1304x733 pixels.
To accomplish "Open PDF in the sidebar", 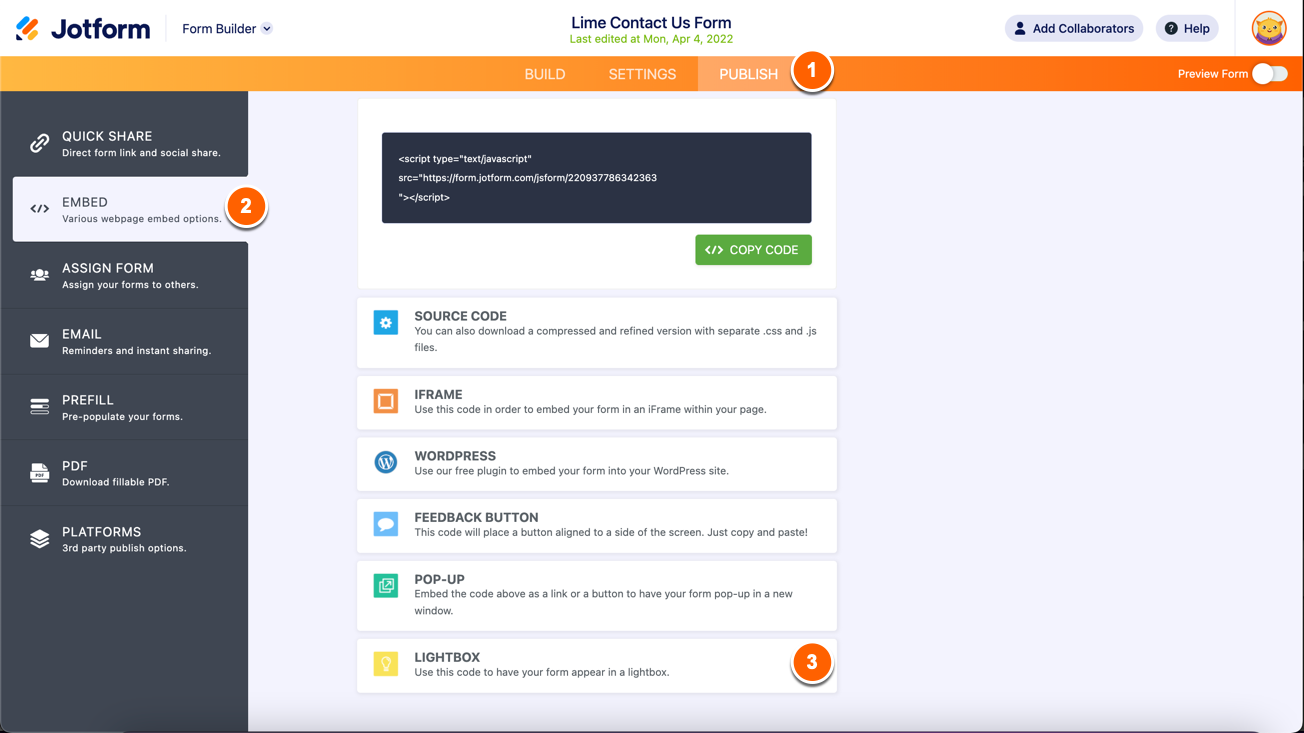I will click(124, 473).
